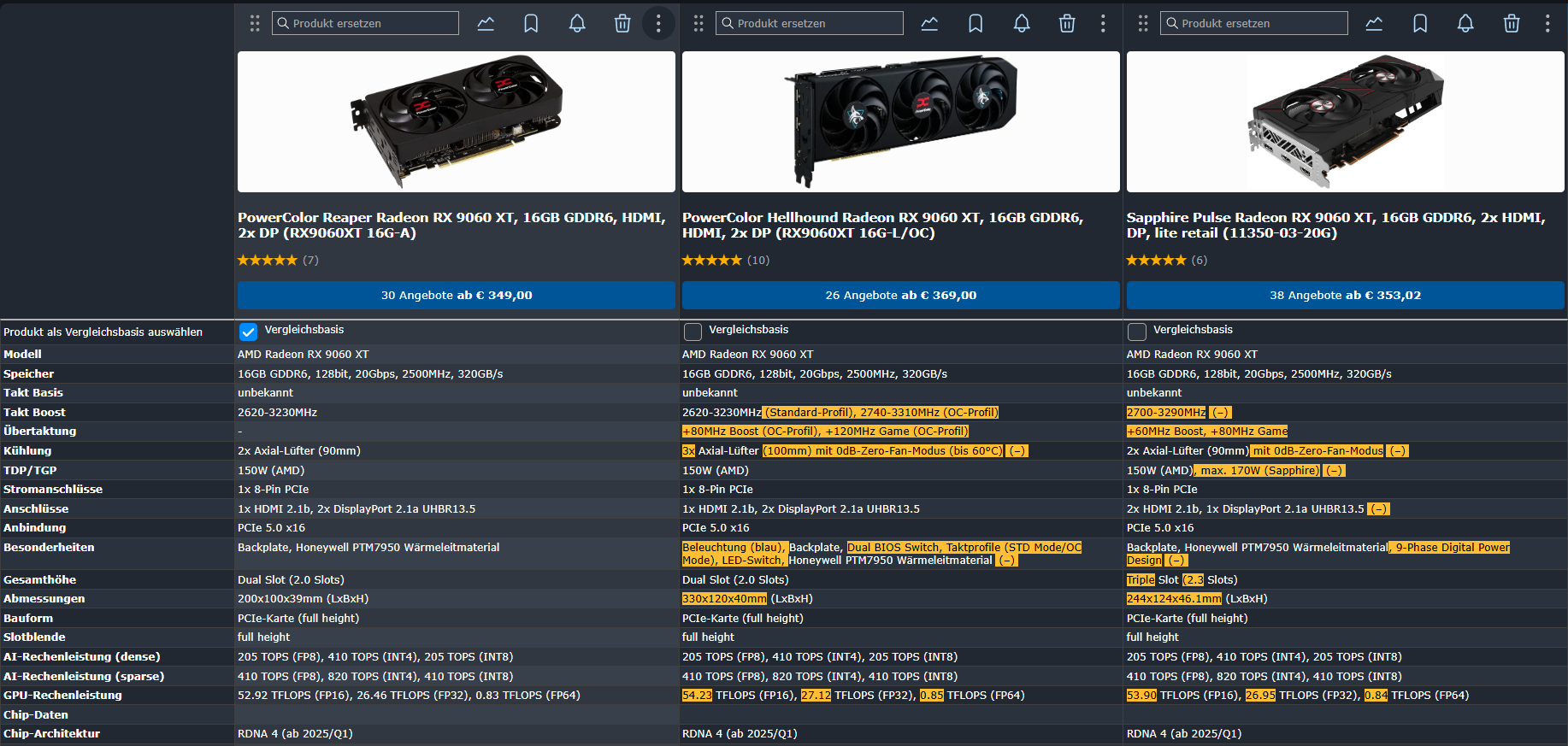Click search field above PowerColor Hellhound

(x=810, y=23)
